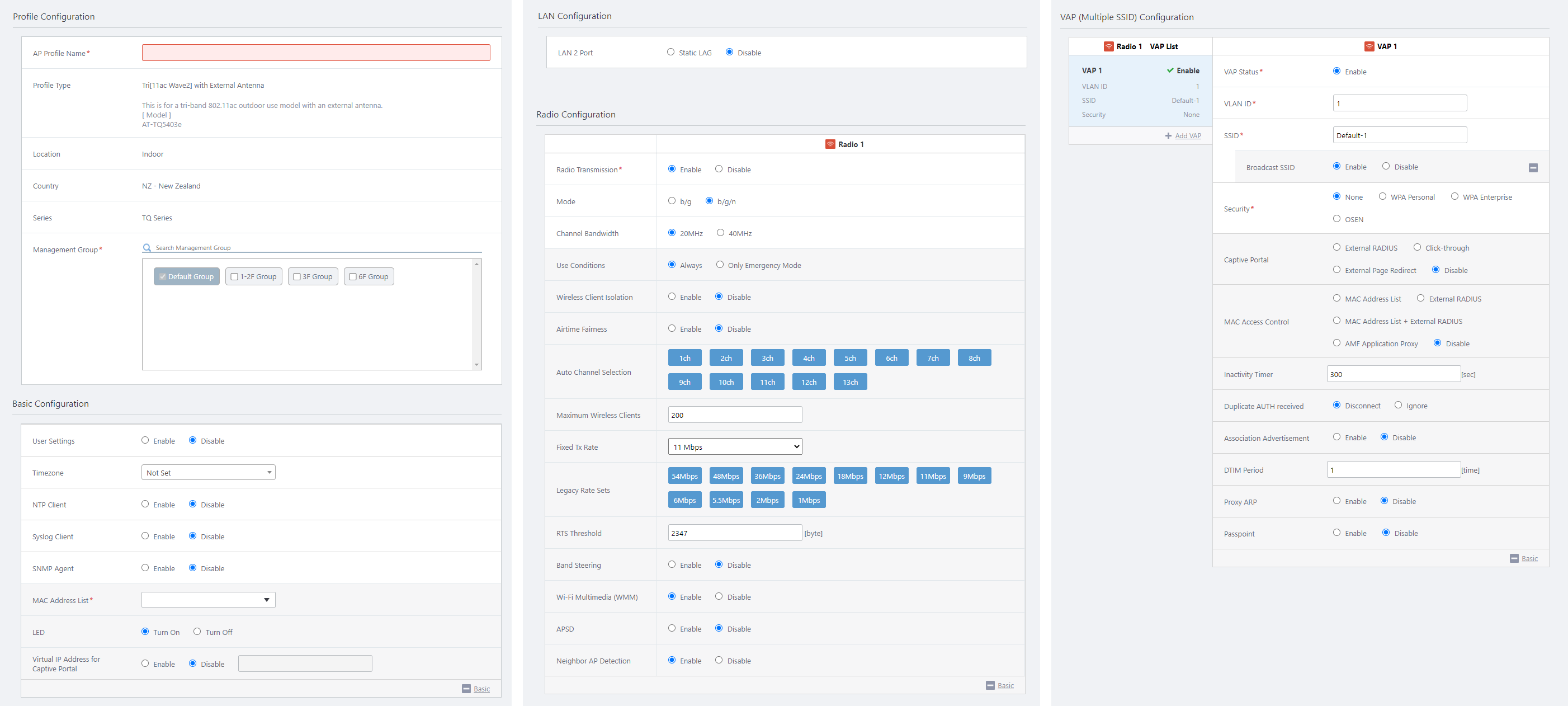1568x706 pixels.
Task: Click the Radio 1 VAP List wifi icon
Action: 1108,46
